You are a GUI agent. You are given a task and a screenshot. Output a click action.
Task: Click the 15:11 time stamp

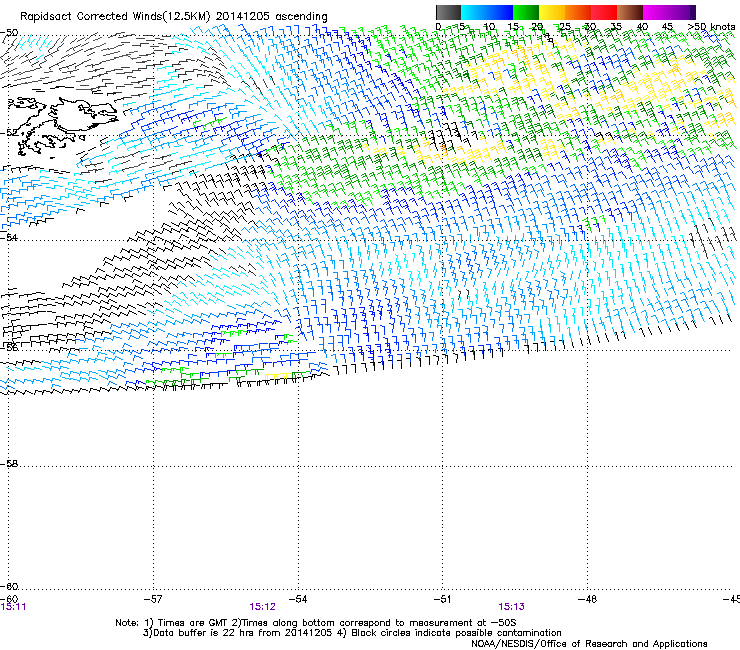pos(13,607)
